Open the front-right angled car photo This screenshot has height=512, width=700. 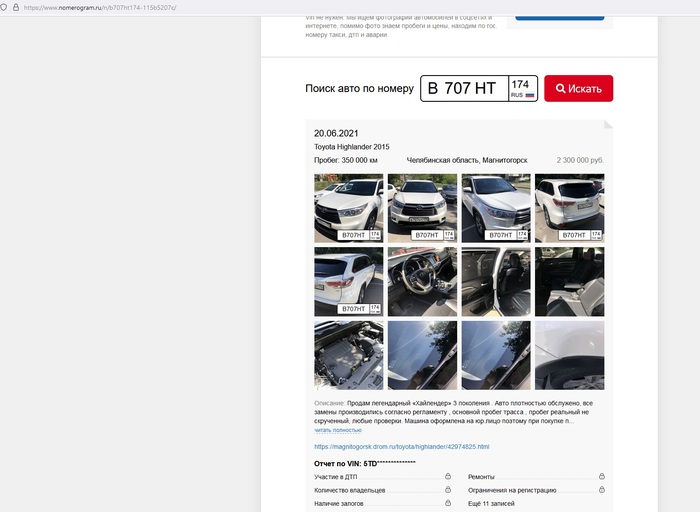496,208
